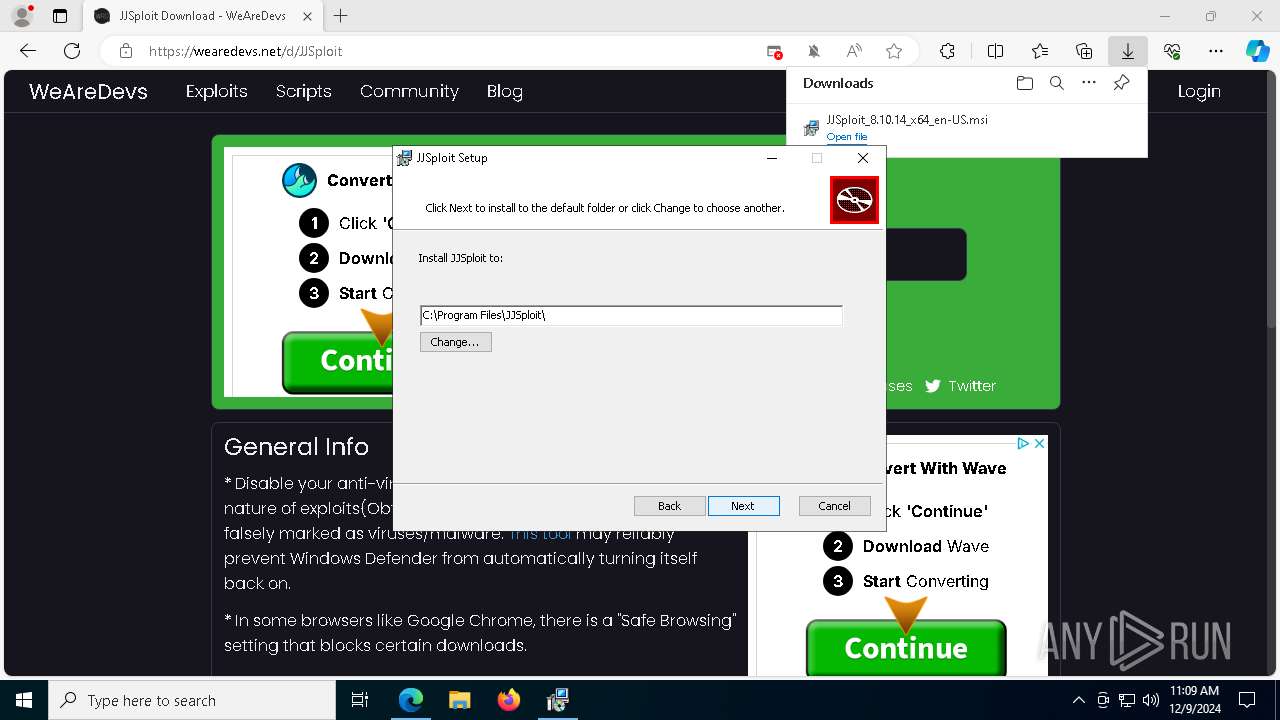Click the Login link
This screenshot has width=1280, height=720.
click(x=1199, y=91)
